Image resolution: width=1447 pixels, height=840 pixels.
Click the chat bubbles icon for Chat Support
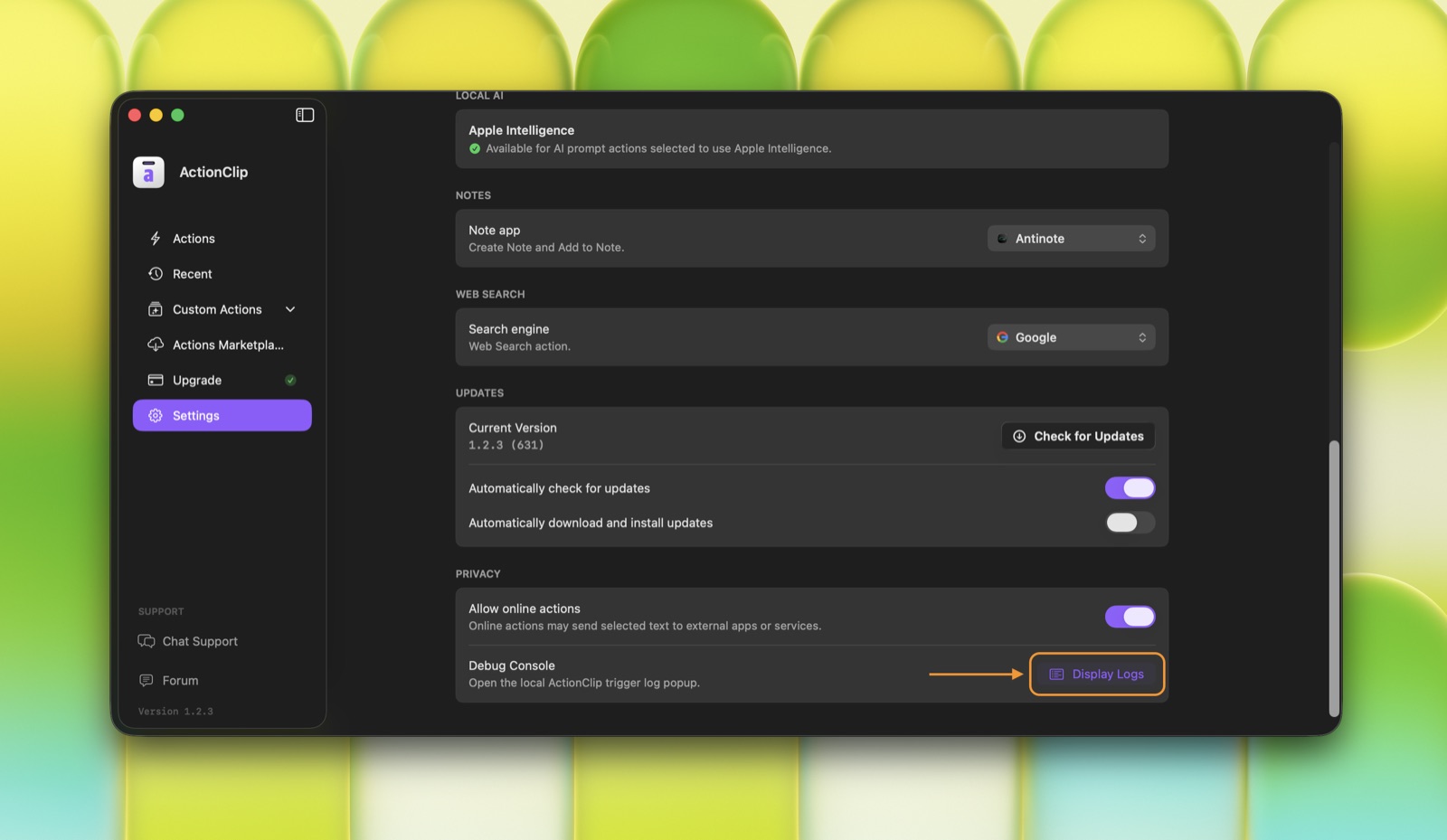click(147, 641)
